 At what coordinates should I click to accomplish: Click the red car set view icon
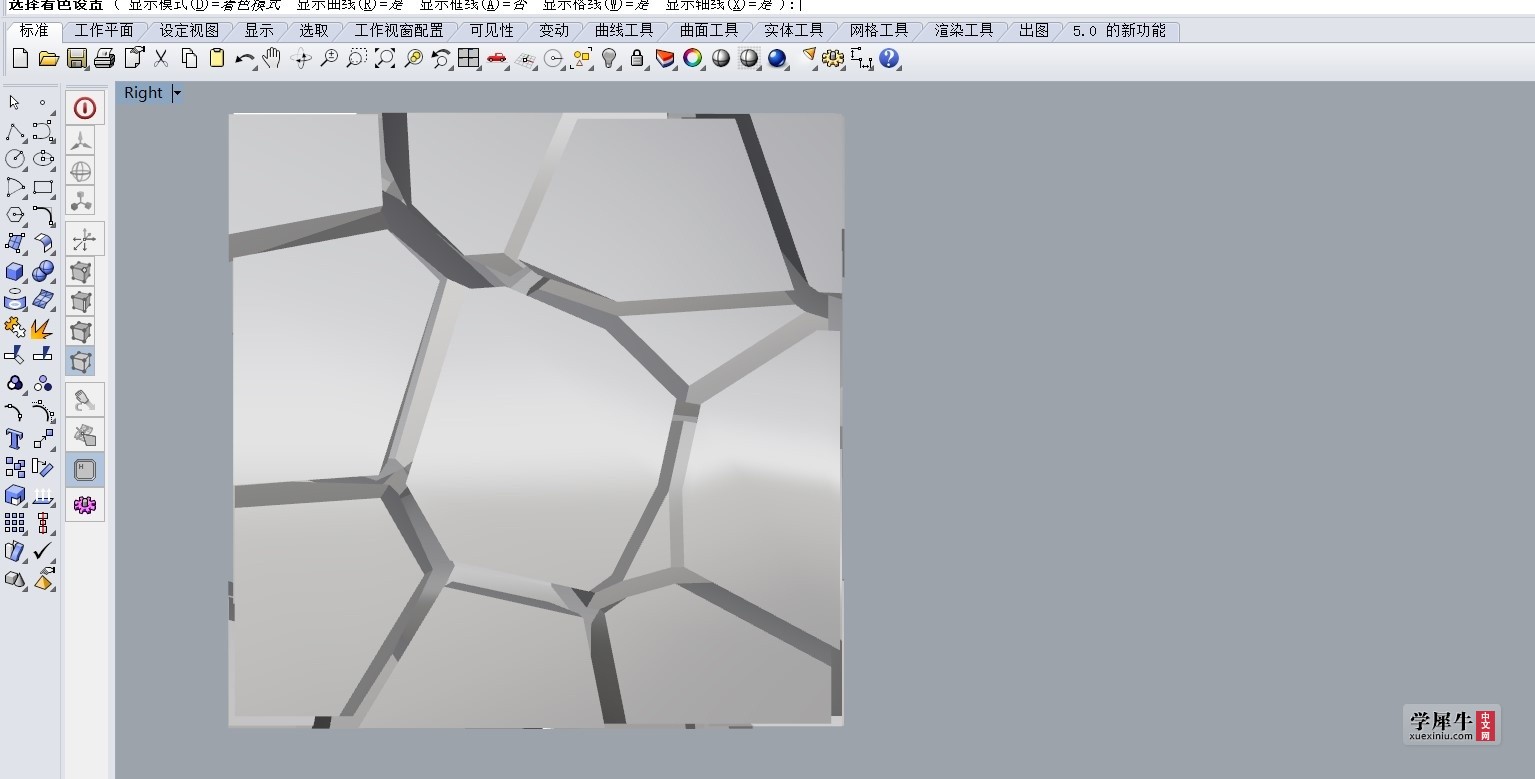pyautogui.click(x=497, y=59)
